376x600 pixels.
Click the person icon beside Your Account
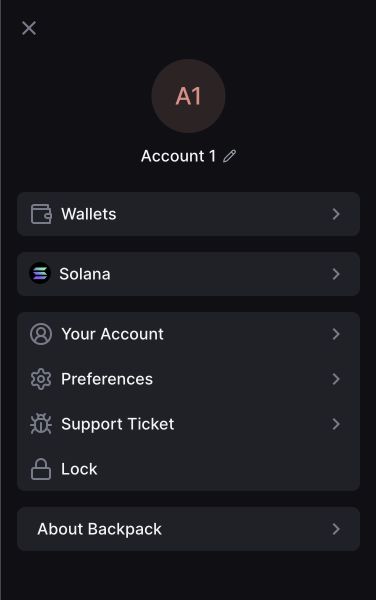(41, 334)
